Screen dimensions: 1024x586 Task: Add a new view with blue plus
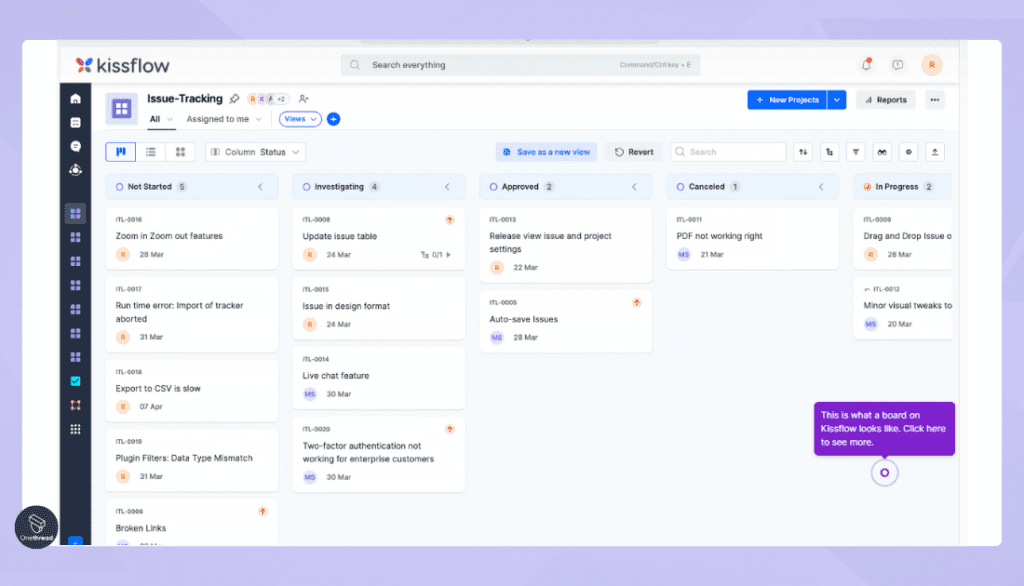coord(333,119)
